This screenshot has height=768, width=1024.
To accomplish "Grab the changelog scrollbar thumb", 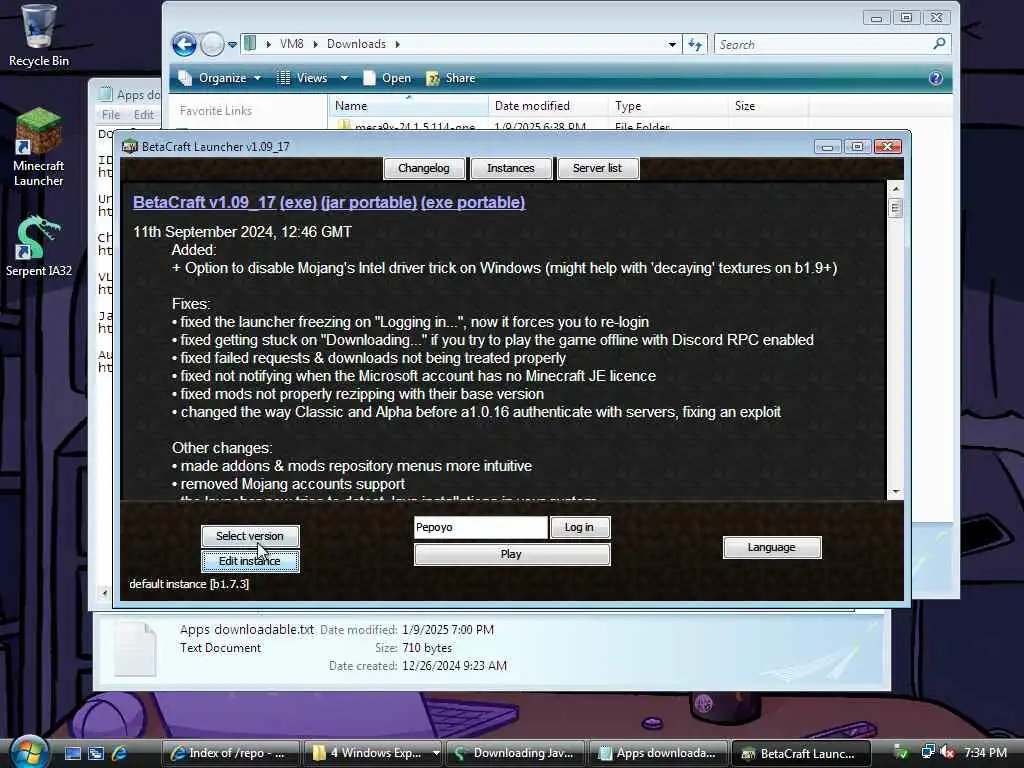I will tap(895, 208).
